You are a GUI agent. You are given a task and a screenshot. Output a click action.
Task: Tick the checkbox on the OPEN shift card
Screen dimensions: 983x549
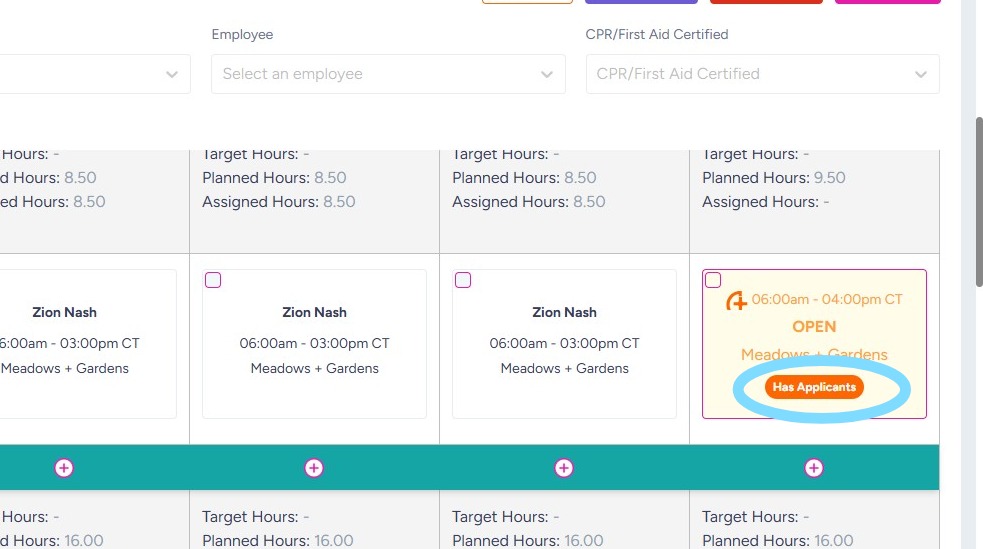(x=713, y=280)
